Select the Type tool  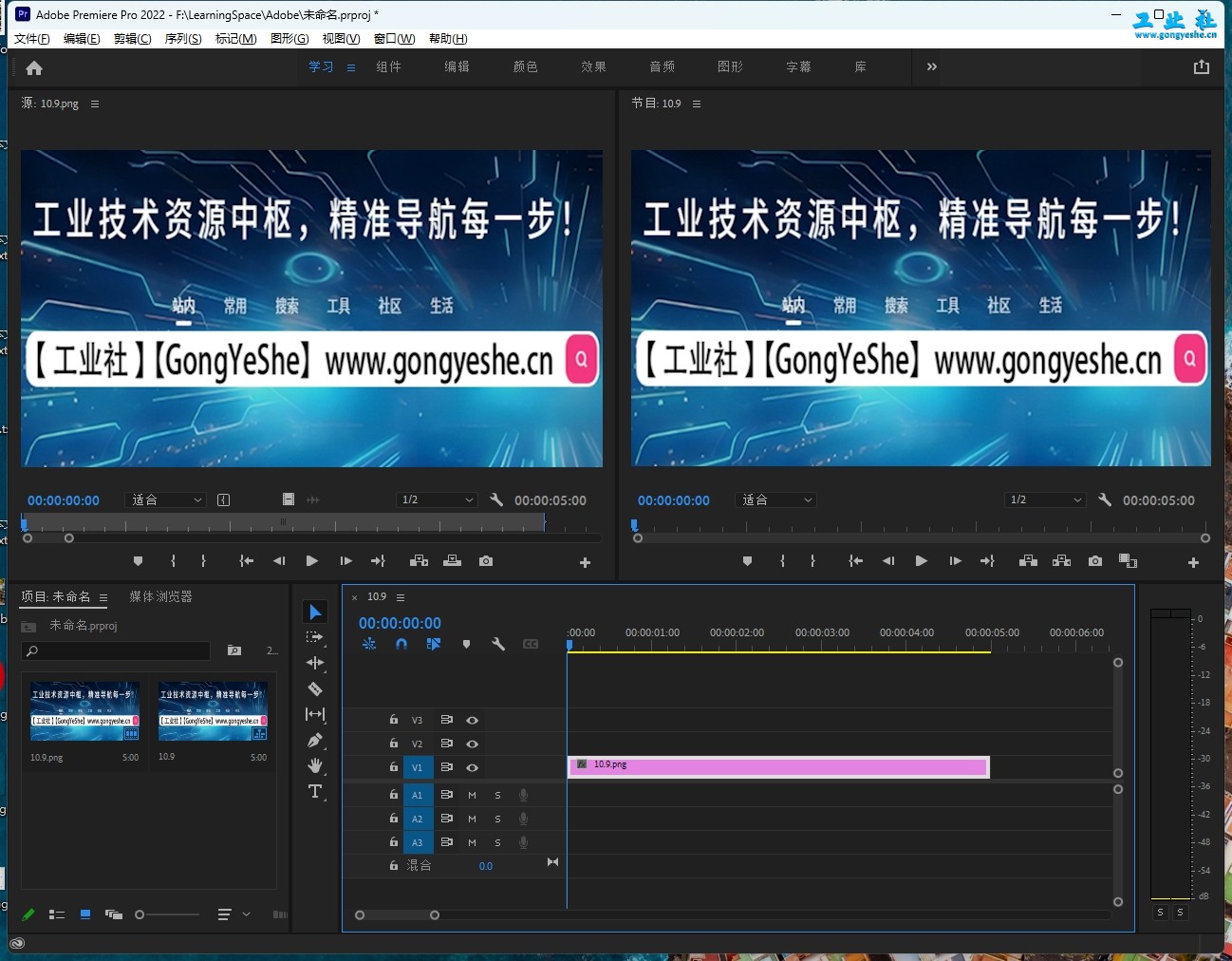(315, 791)
